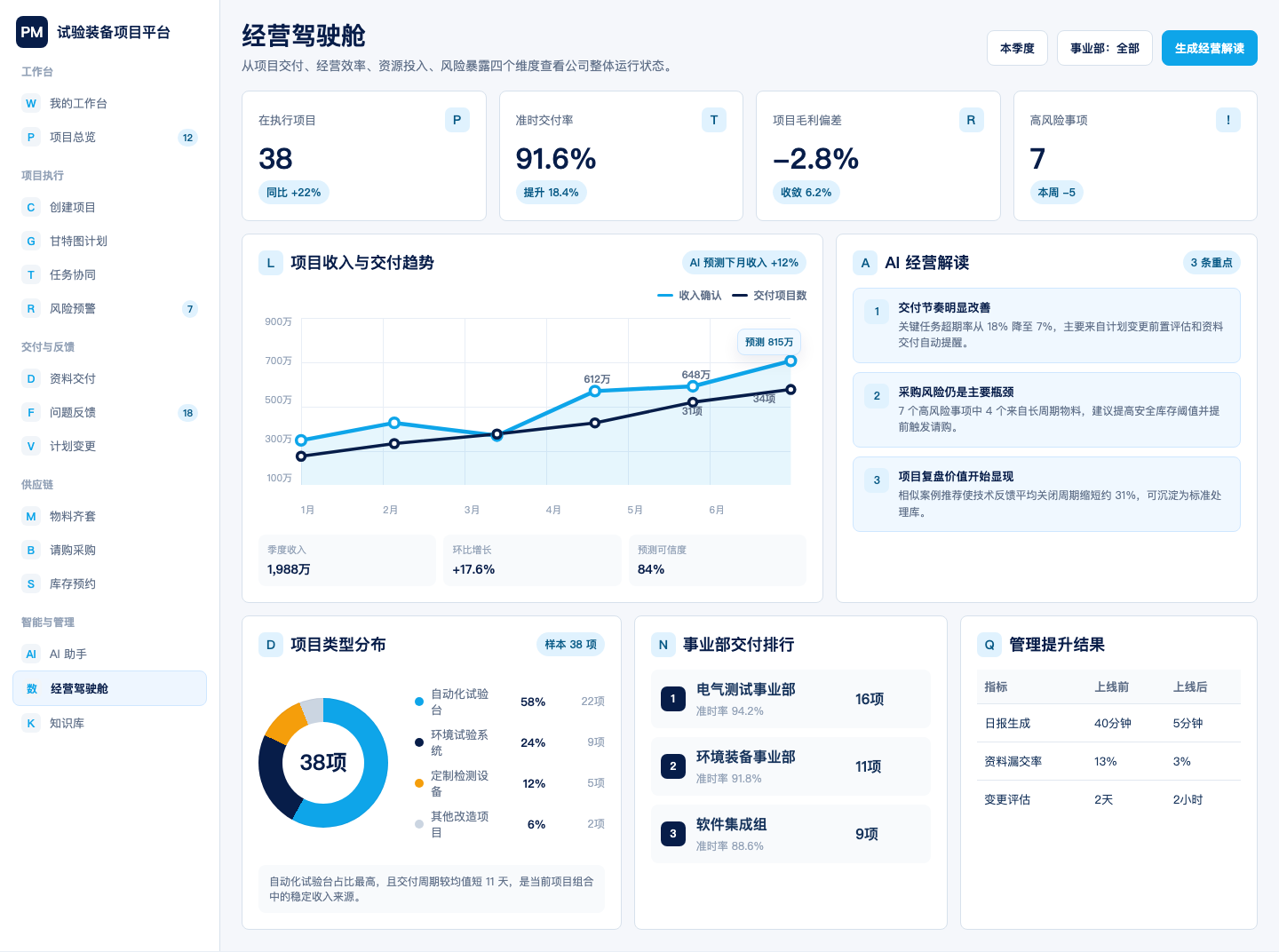Click the 资料漏交率 table row label

coord(1013,762)
